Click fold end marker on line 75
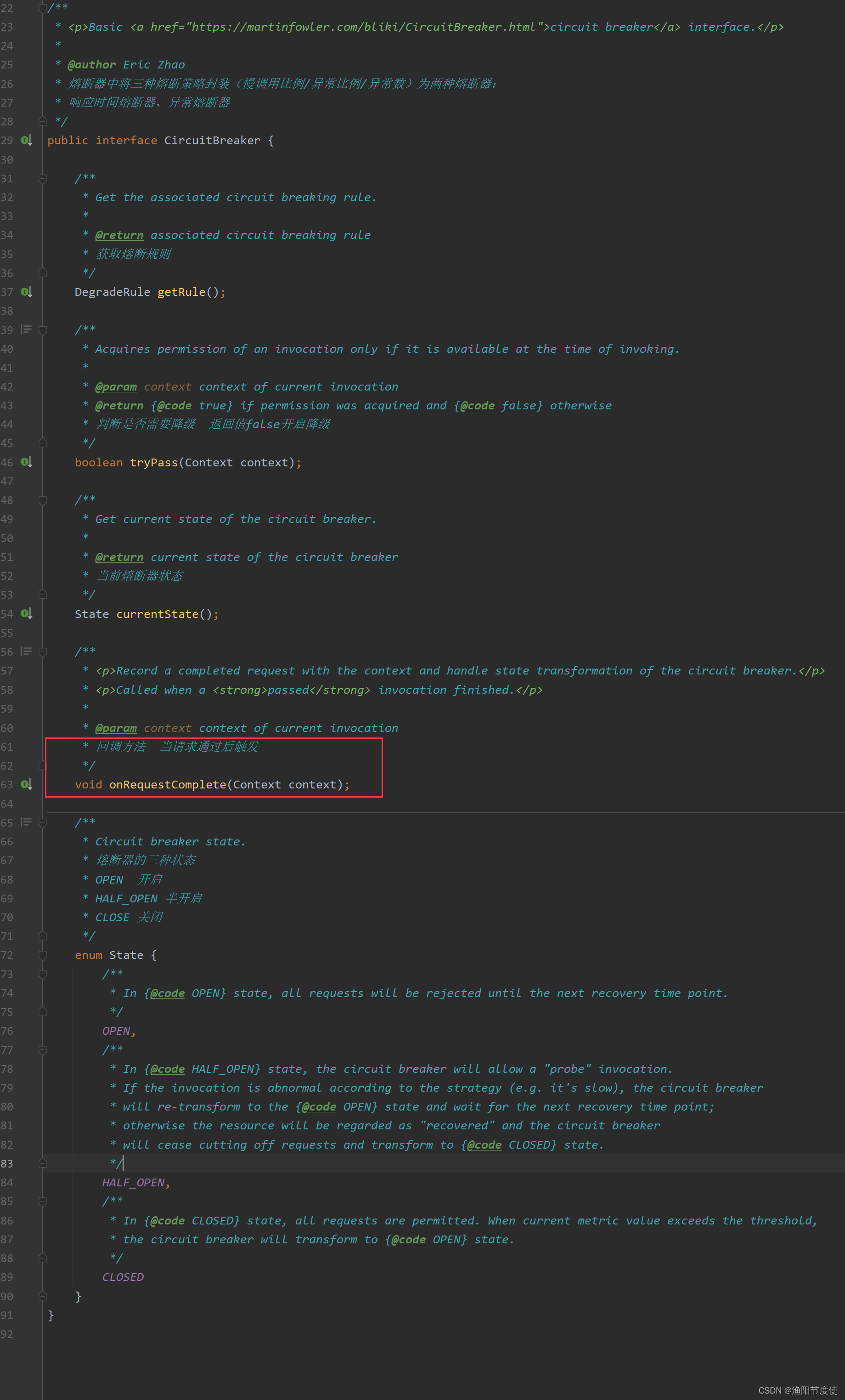This screenshot has width=845, height=1400. tap(43, 1011)
